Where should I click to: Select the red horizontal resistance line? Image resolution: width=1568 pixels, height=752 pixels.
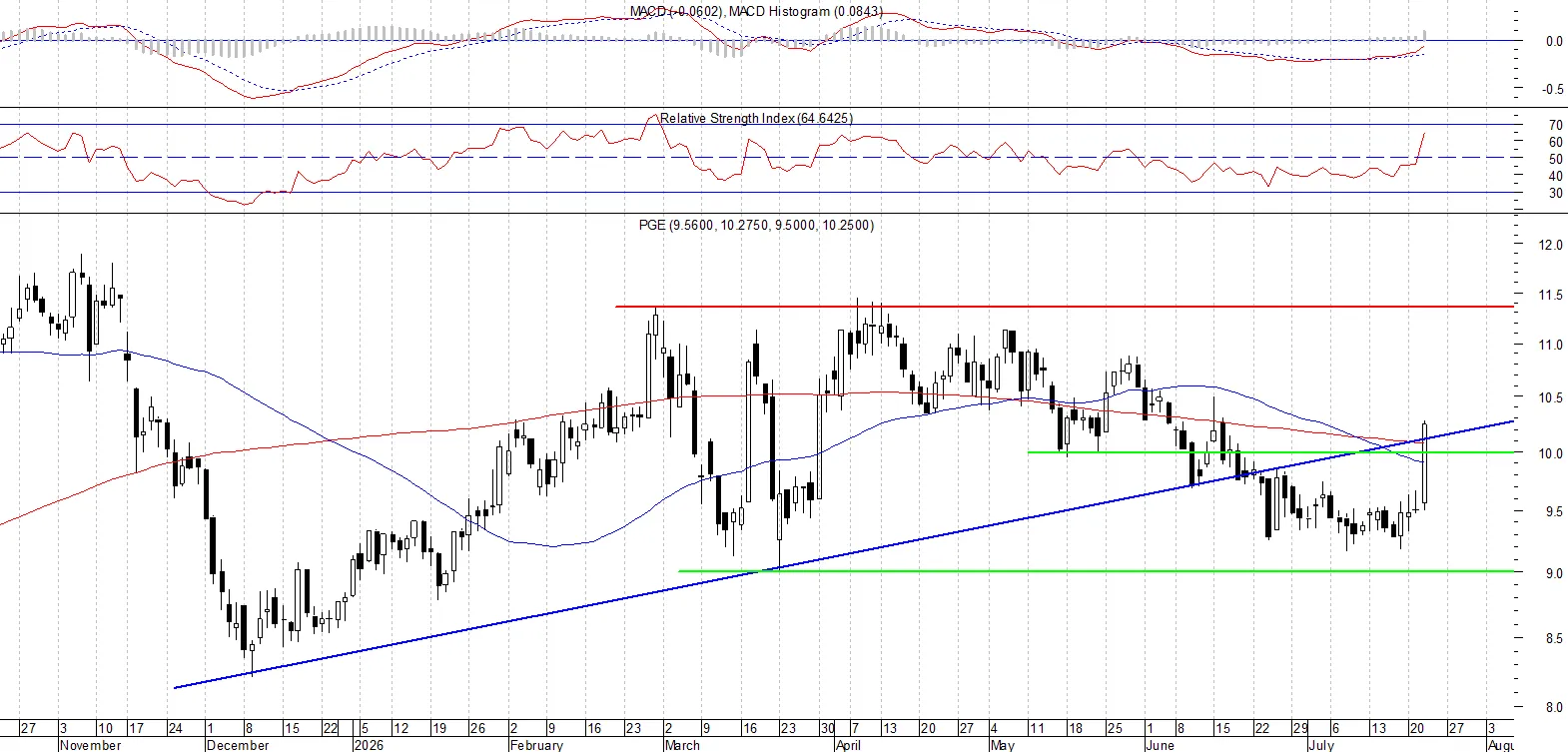(x=1065, y=307)
